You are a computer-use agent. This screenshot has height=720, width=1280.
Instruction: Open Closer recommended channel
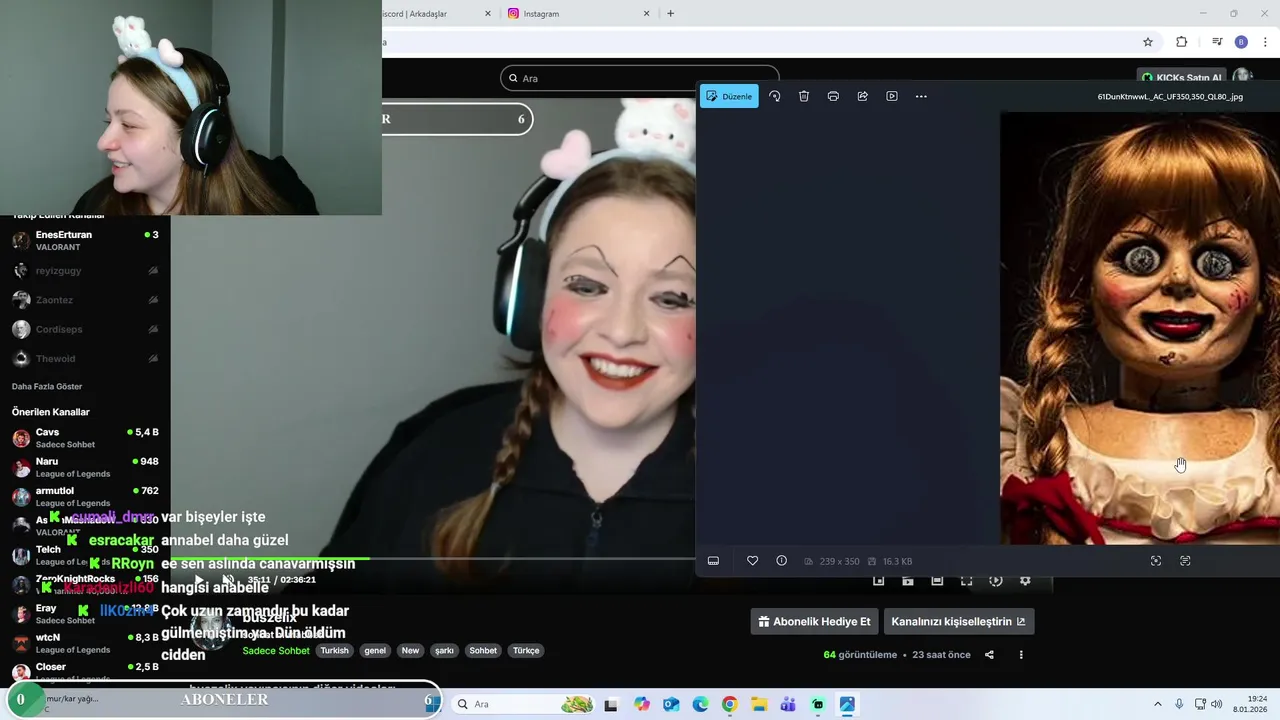point(85,672)
